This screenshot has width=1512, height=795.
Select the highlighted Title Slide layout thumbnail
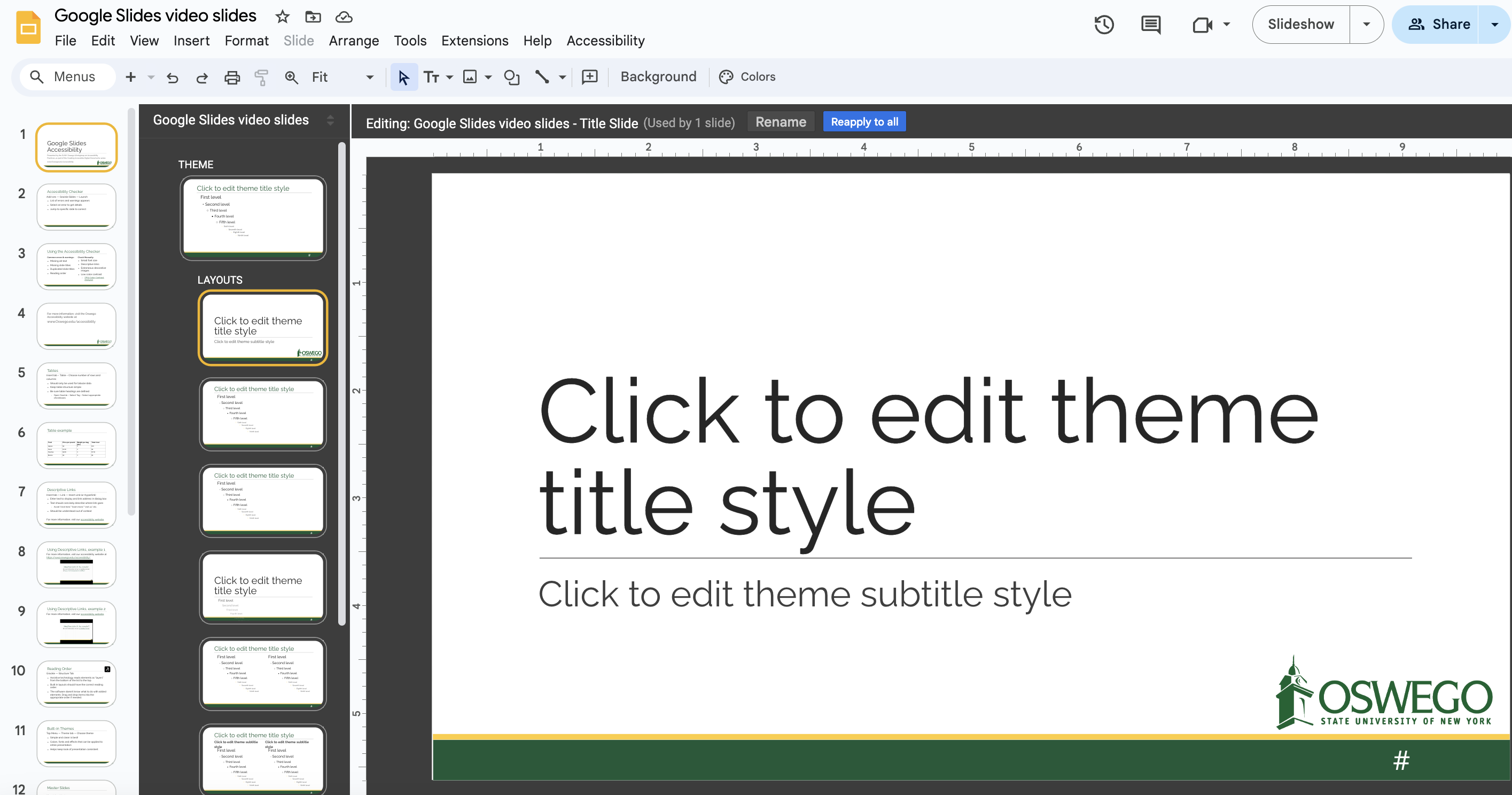[262, 328]
